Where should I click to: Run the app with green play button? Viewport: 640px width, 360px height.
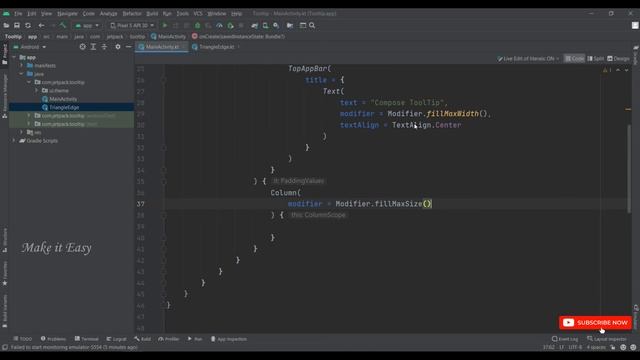(x=165, y=25)
